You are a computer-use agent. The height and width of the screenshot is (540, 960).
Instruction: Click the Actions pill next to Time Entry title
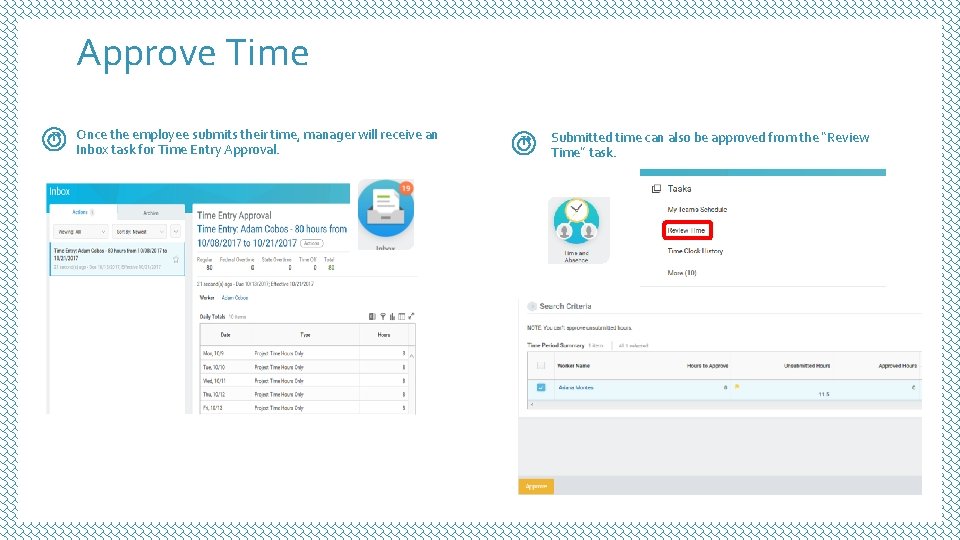coord(312,243)
